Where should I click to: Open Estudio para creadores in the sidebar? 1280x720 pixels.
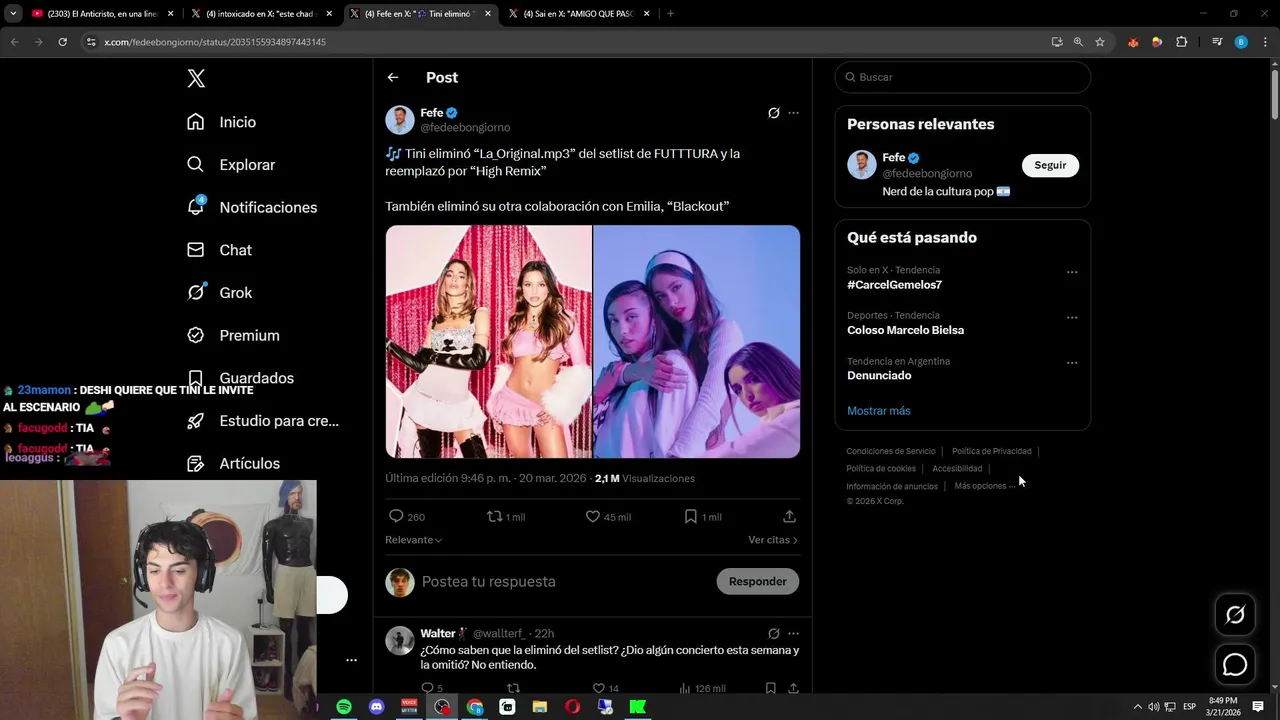tap(263, 421)
